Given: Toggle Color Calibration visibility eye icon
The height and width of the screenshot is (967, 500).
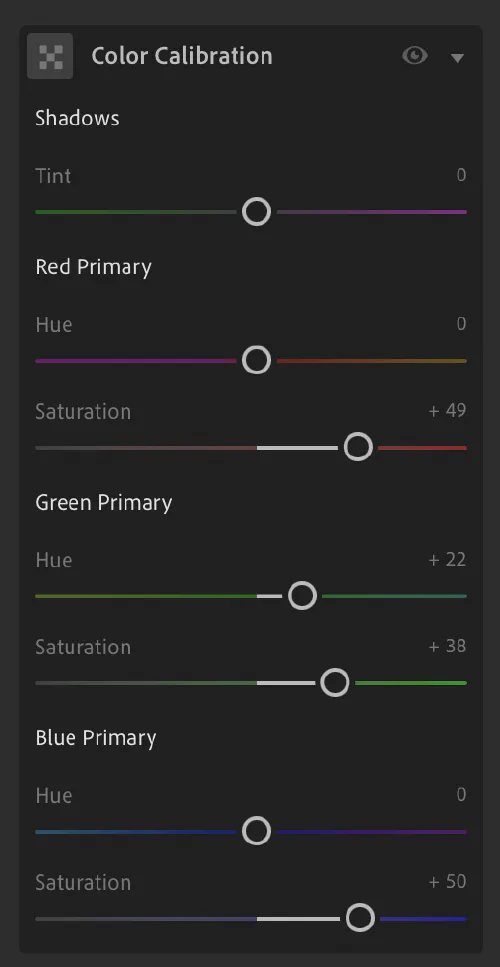Looking at the screenshot, I should tap(415, 56).
